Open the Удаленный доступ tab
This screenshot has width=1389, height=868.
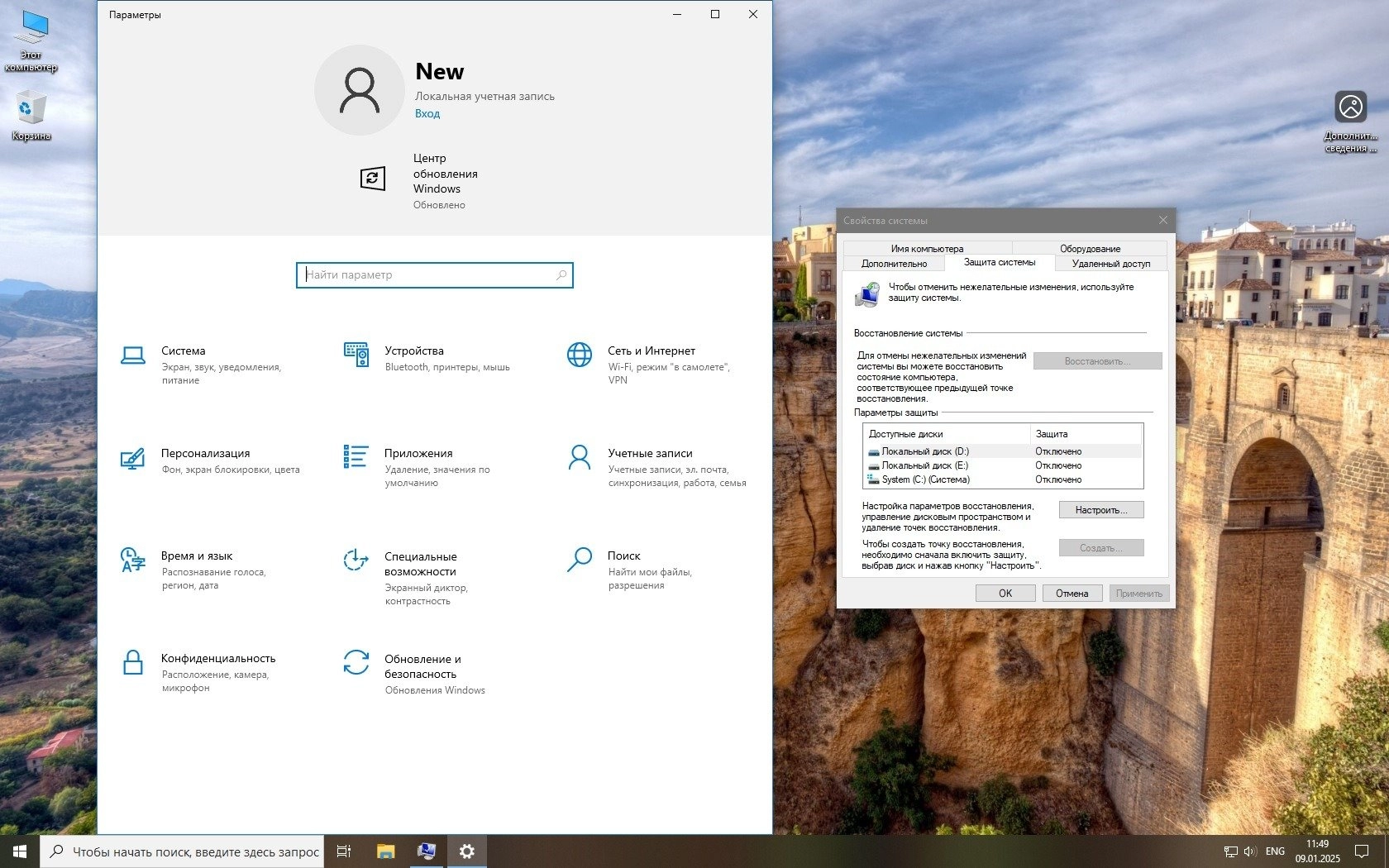click(1110, 264)
